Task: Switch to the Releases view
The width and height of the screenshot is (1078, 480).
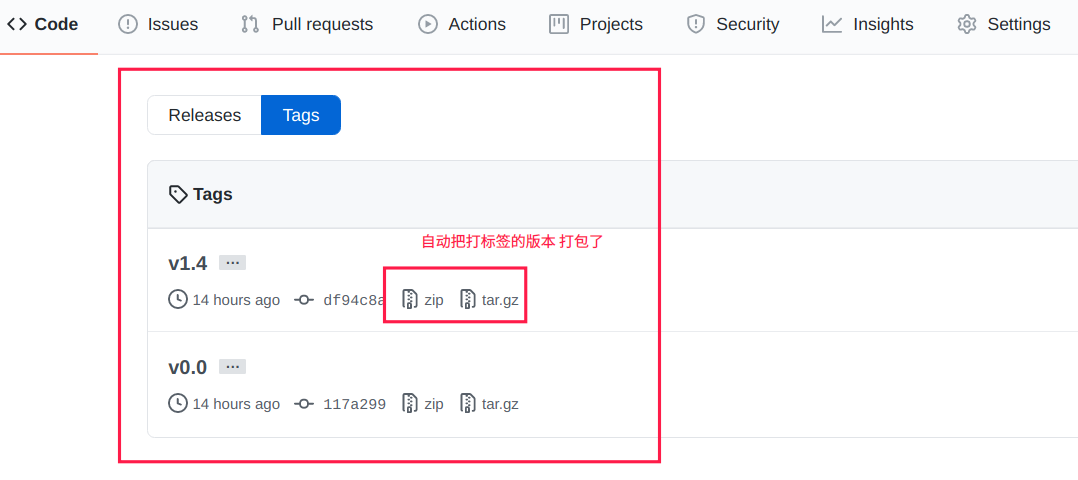Action: [204, 115]
